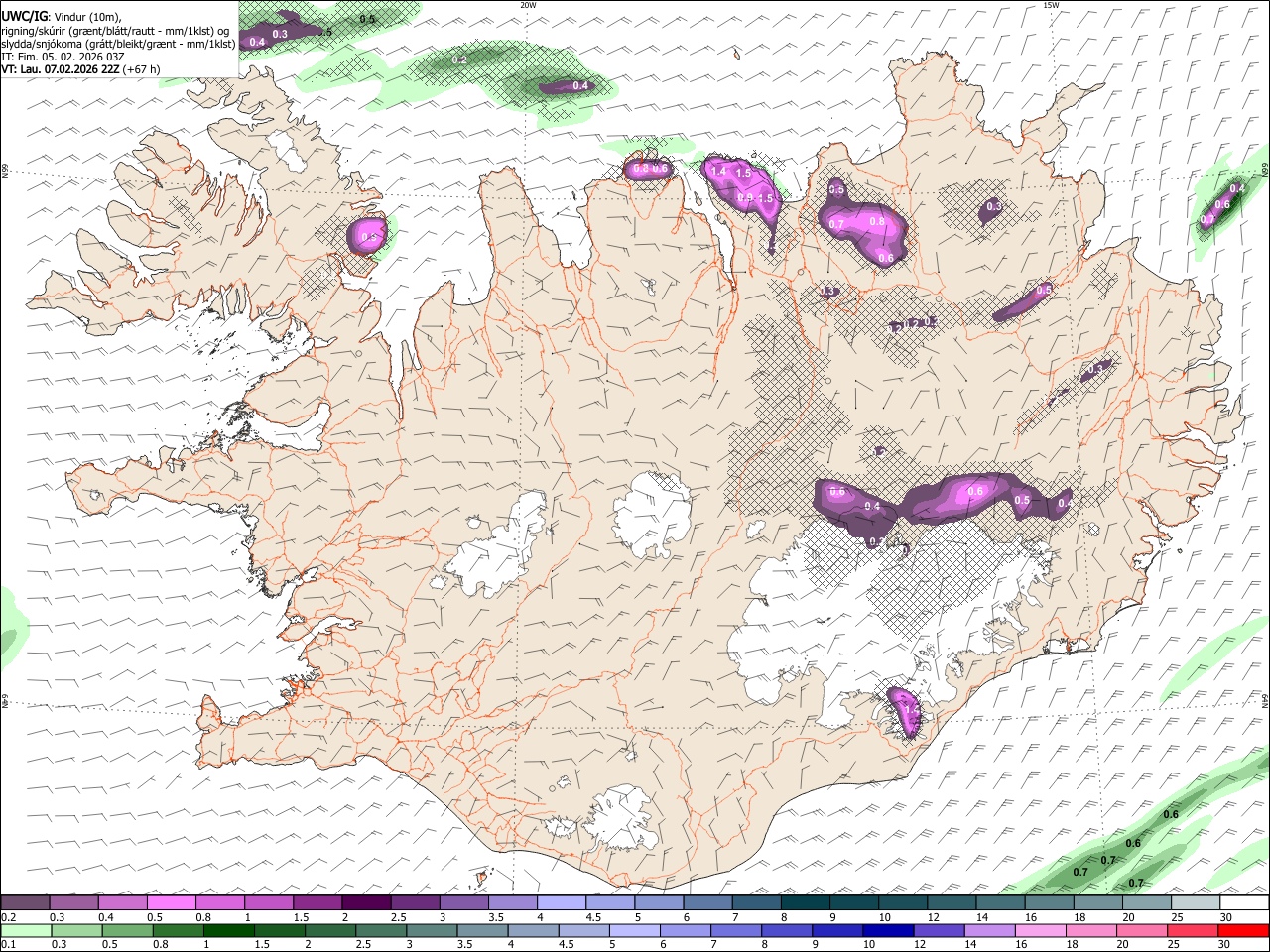Image resolution: width=1270 pixels, height=952 pixels.
Task: Click the 'slydda/snjókoma' legend description line
Action: coord(118,44)
